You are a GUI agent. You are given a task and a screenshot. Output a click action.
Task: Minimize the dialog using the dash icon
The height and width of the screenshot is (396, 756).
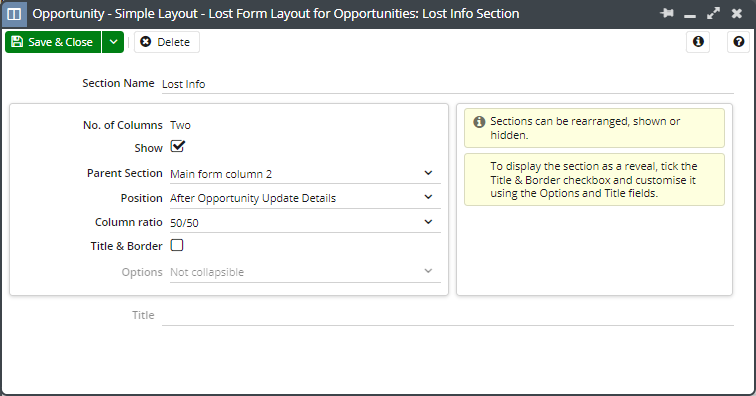tap(690, 15)
